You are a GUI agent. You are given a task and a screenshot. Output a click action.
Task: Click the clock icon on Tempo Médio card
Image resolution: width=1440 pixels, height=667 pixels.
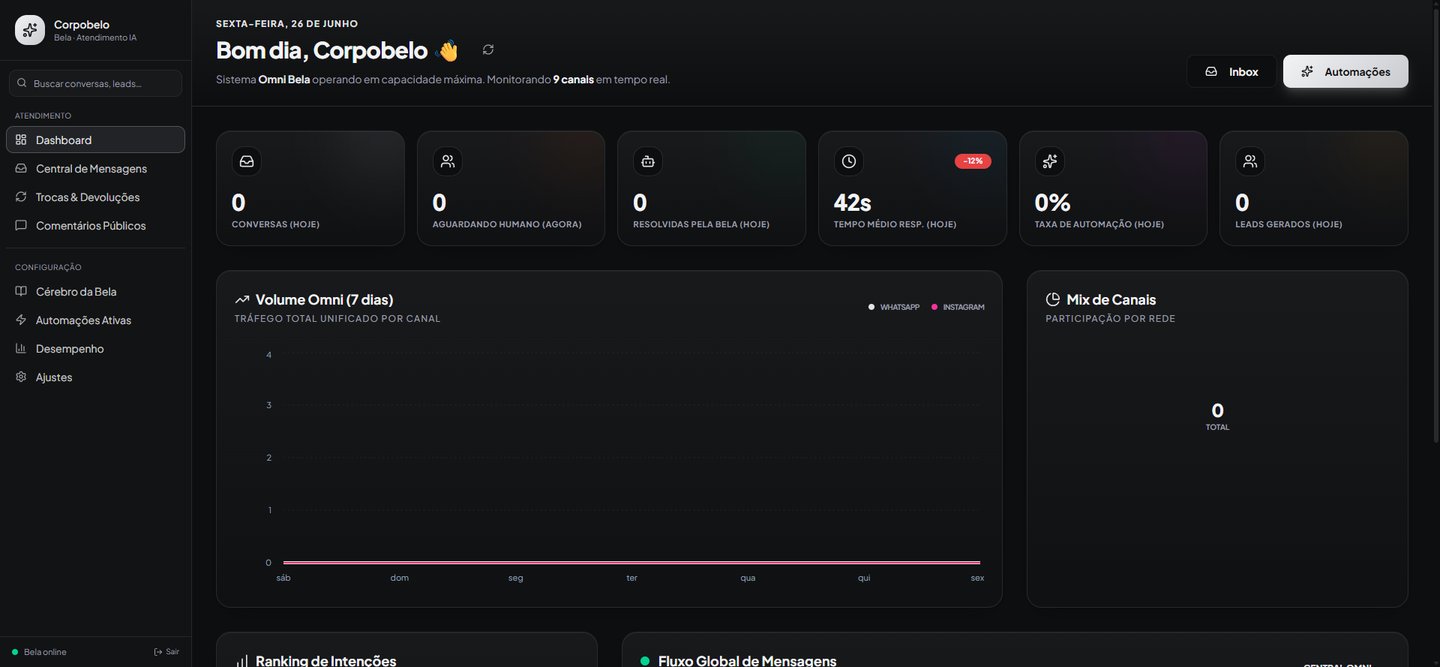click(849, 161)
